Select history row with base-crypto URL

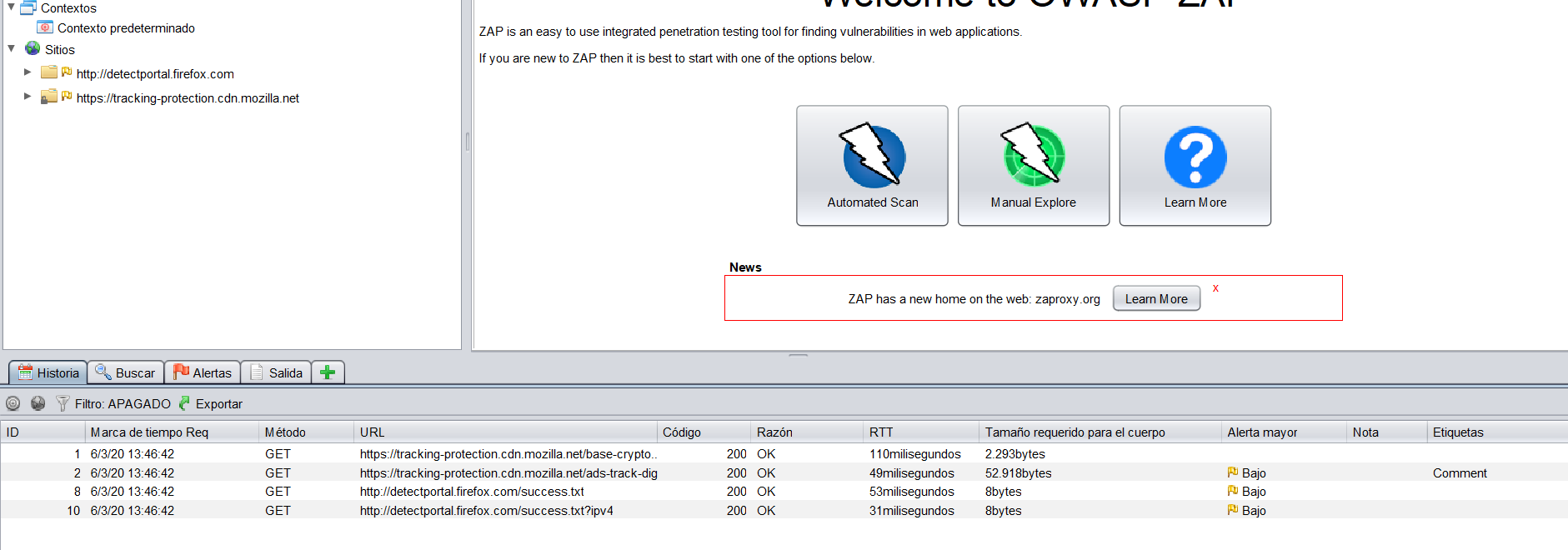tap(784, 454)
